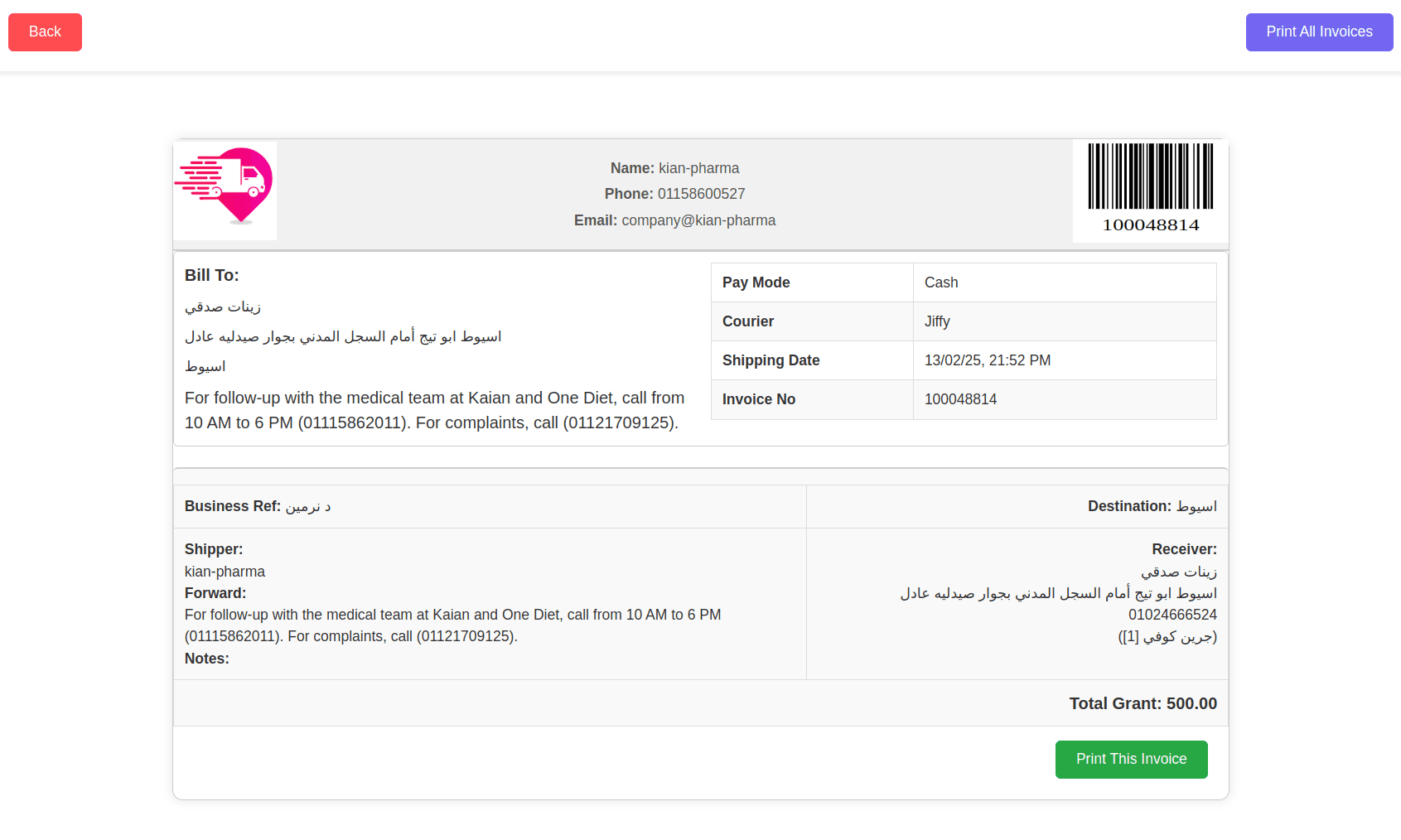Click the Courier value Jiffy
Screen dimensions: 1401x840
click(937, 321)
